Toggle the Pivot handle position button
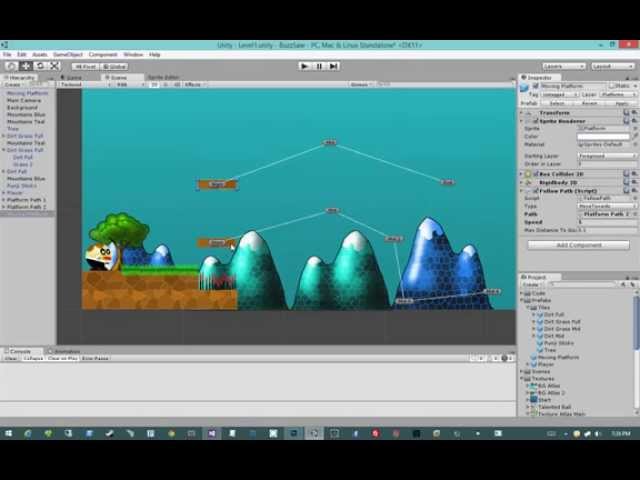 tap(86, 67)
